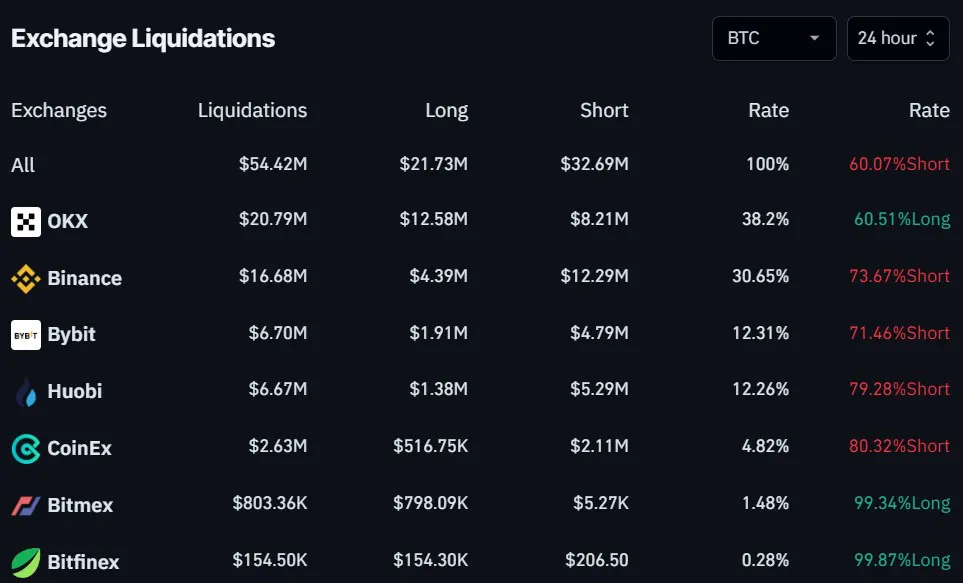Viewport: 963px width, 583px height.
Task: Click the Binance logo icon
Action: tap(26, 279)
